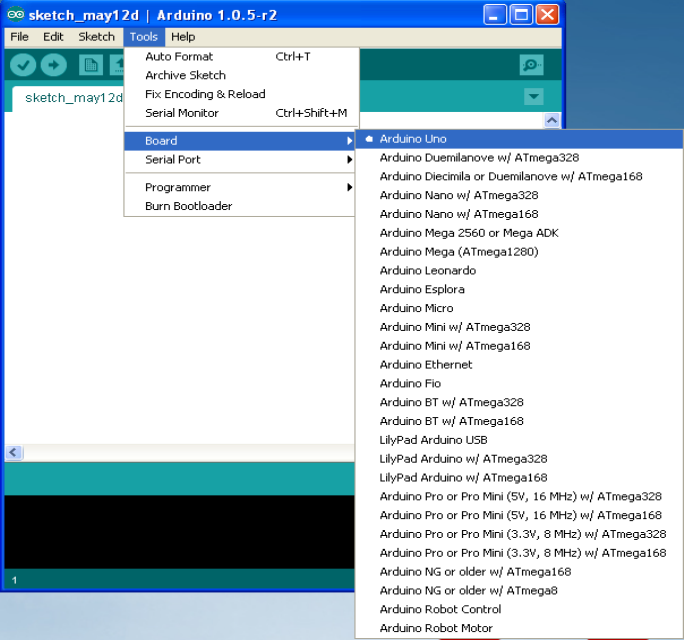Image resolution: width=684 pixels, height=640 pixels.
Task: Select the Arduino Uno board radio option
Action: (519, 139)
